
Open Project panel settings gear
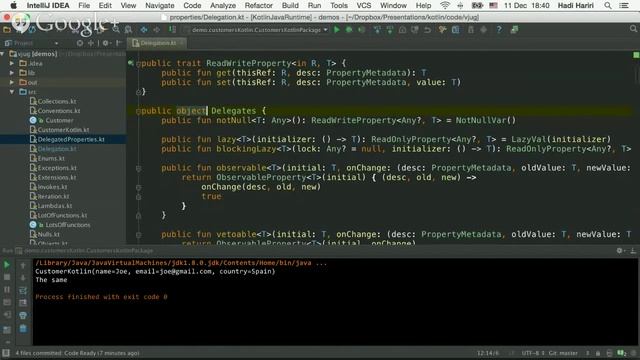[106, 43]
